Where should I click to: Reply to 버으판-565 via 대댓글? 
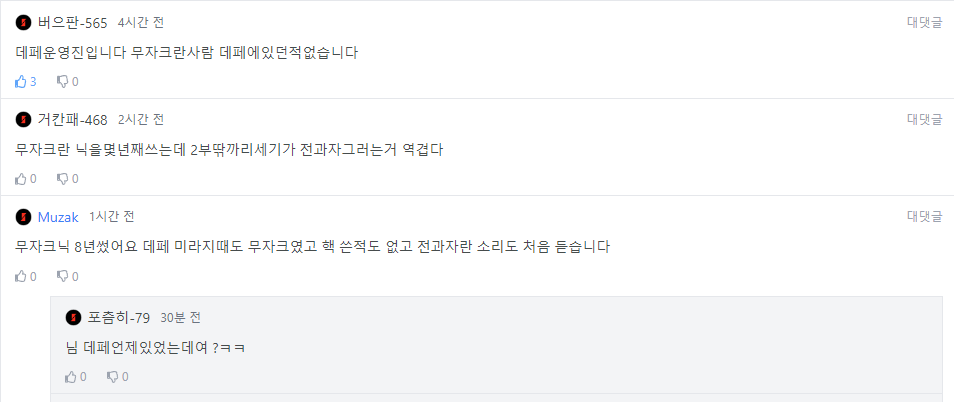tap(924, 22)
